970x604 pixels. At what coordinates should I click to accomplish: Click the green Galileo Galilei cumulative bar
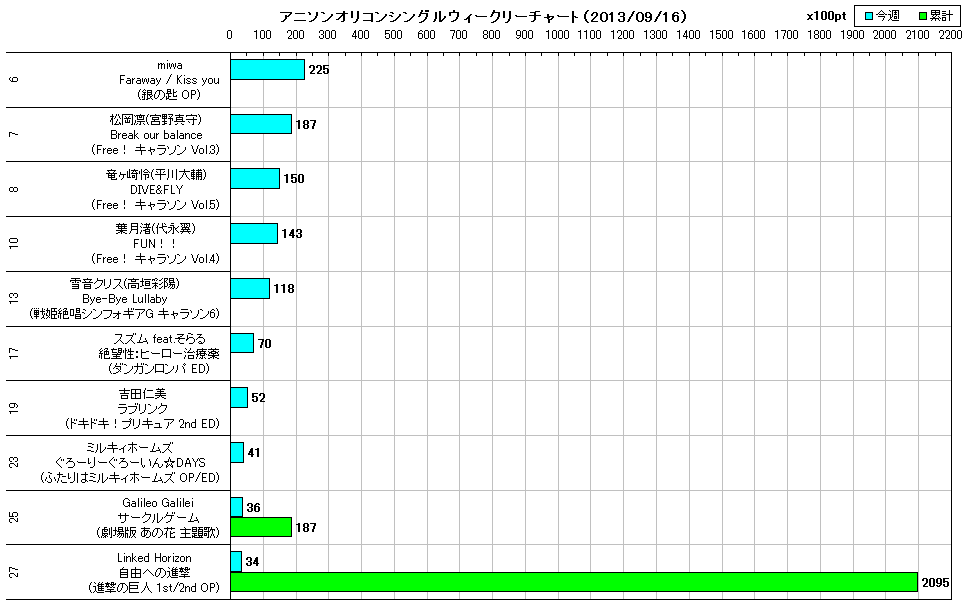[261, 527]
